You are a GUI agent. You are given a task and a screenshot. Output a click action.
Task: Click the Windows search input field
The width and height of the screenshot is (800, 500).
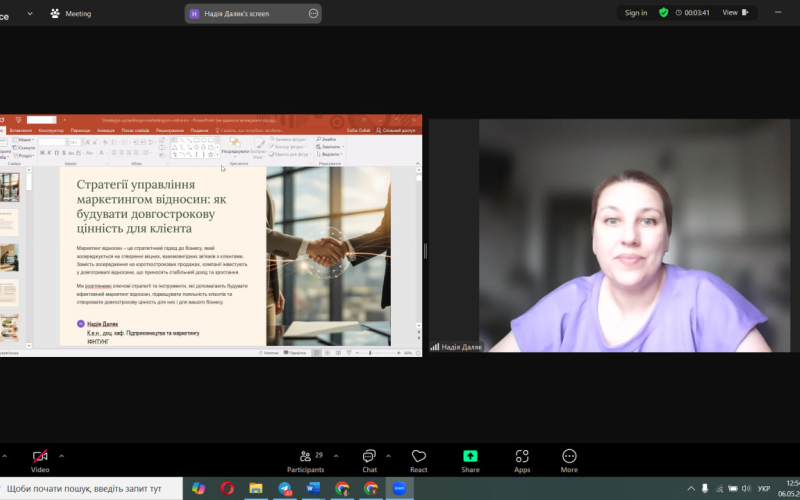(91, 488)
